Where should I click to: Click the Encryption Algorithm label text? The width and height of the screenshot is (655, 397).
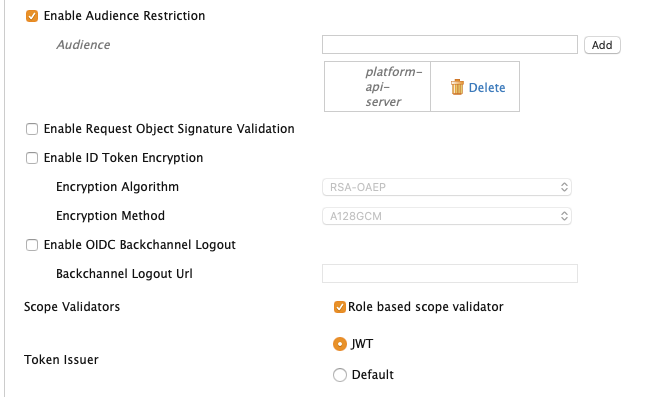point(117,187)
